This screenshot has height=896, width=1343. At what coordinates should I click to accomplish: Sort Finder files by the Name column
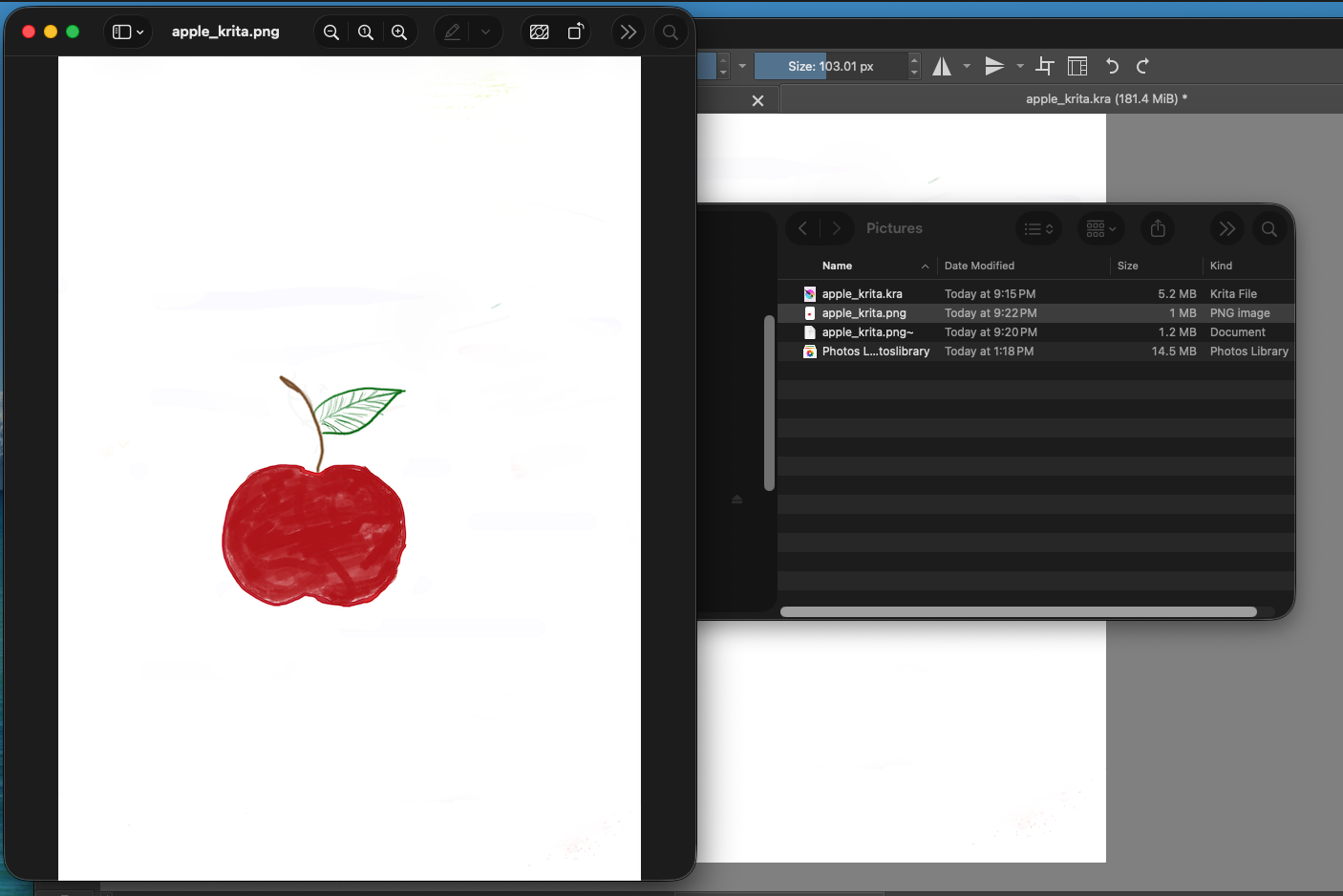[837, 266]
